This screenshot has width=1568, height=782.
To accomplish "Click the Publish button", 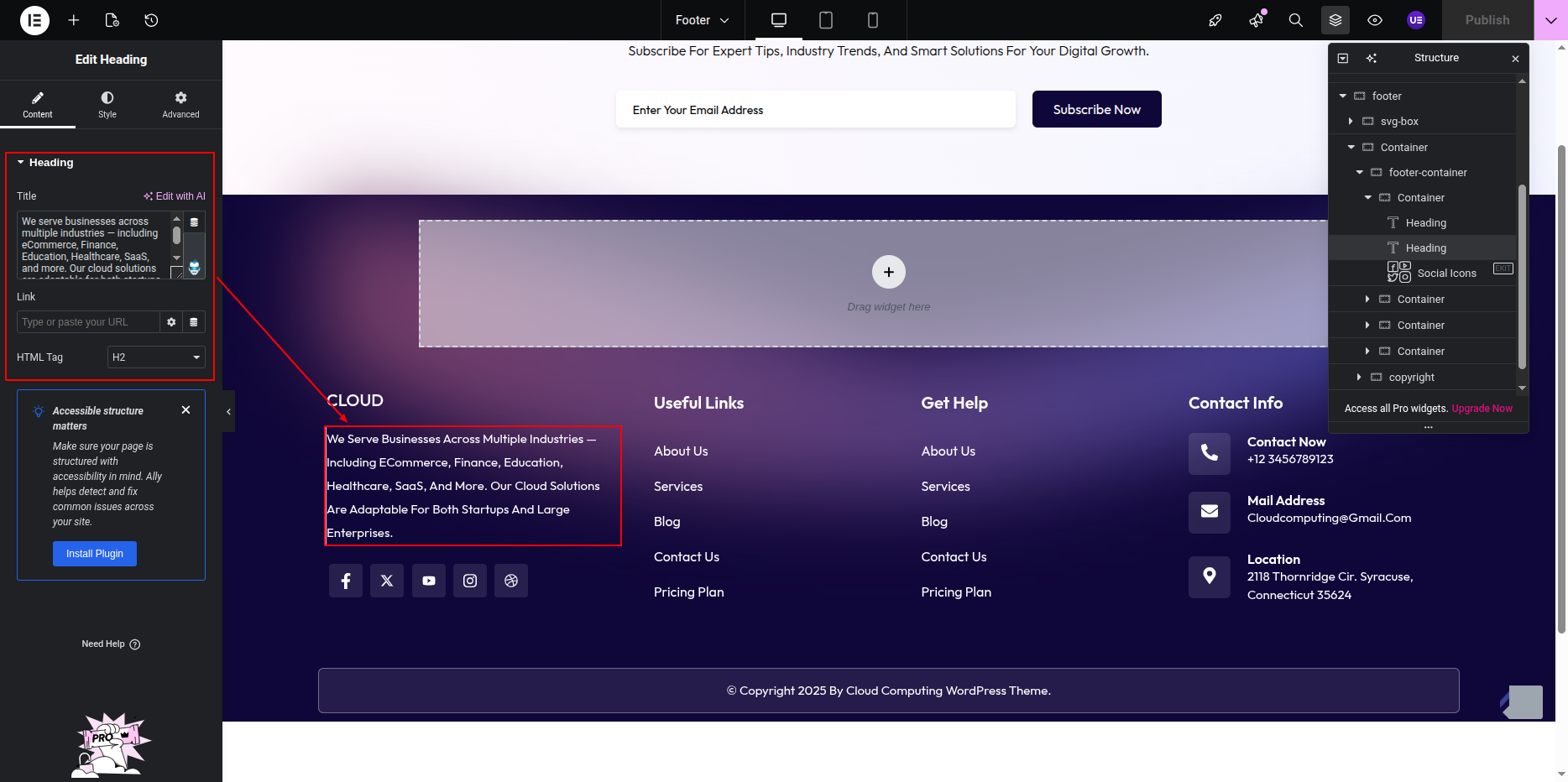I will (x=1487, y=20).
